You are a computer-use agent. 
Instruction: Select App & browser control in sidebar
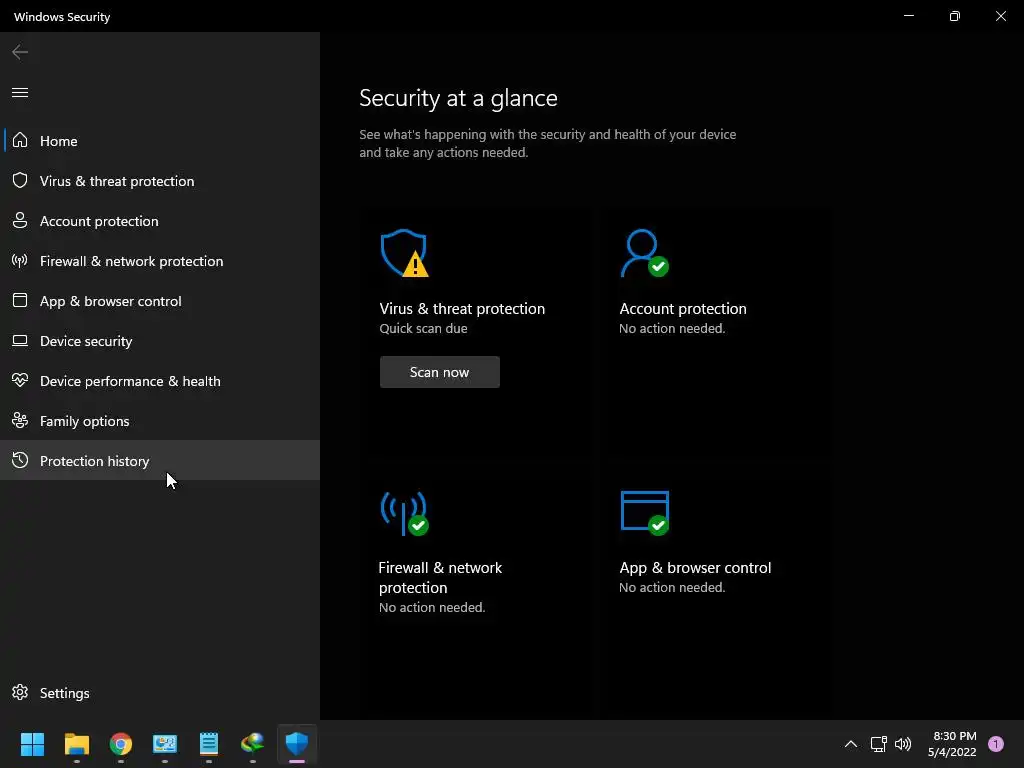click(160, 301)
